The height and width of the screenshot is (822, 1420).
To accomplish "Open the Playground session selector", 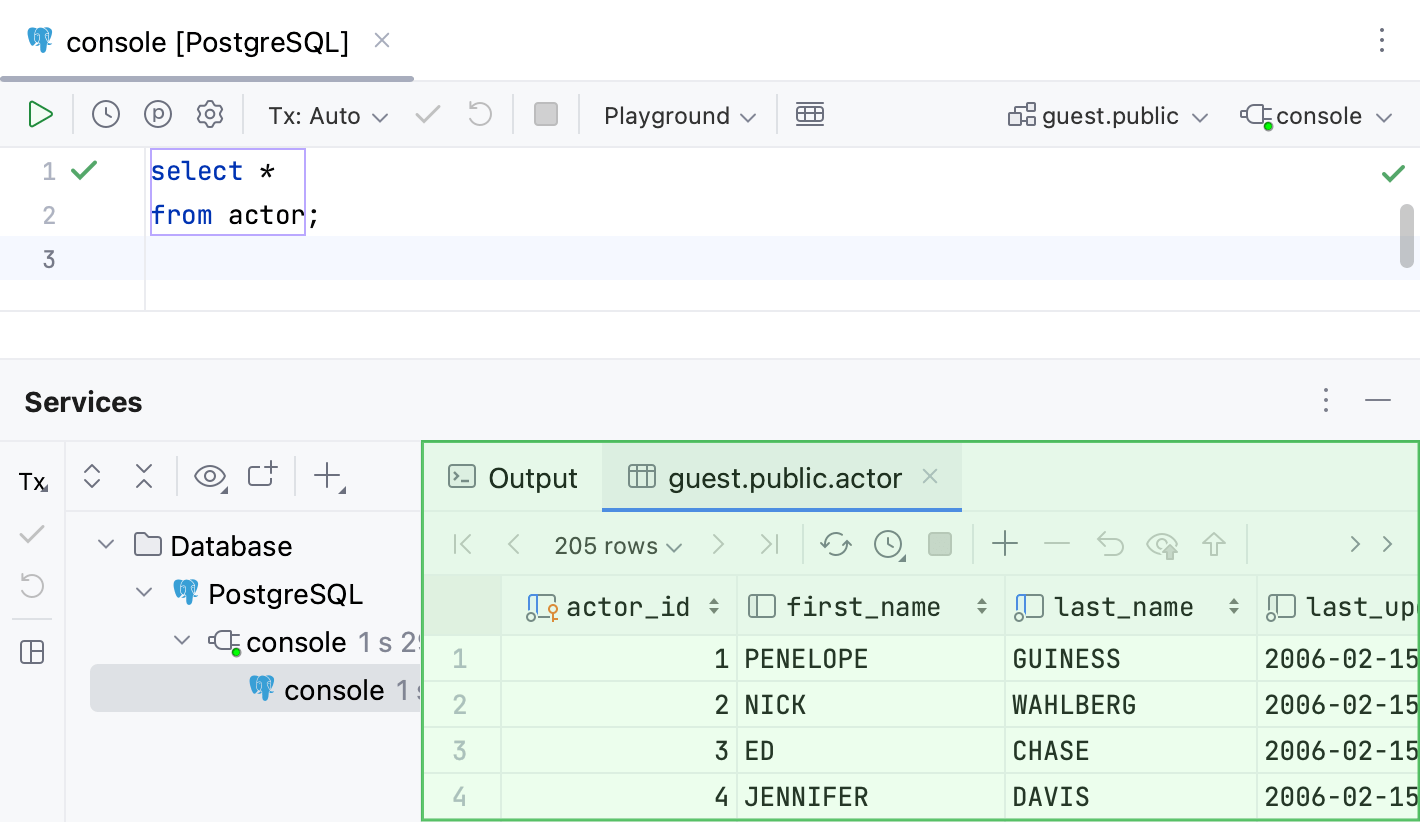I will tap(678, 114).
